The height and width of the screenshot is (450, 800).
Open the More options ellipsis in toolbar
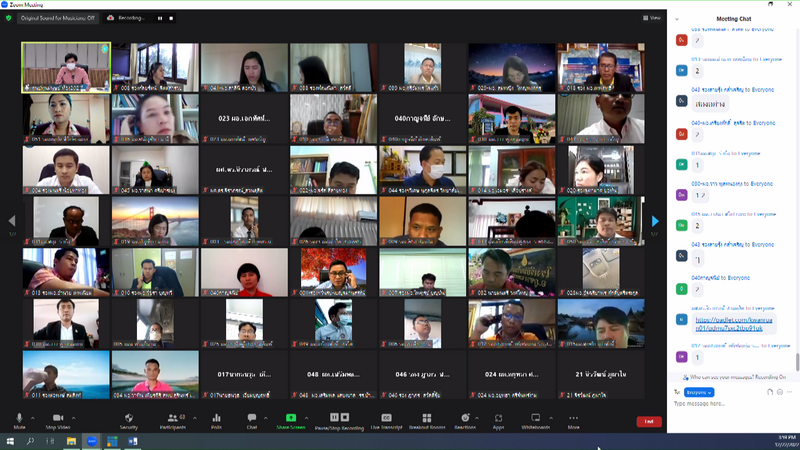point(573,420)
